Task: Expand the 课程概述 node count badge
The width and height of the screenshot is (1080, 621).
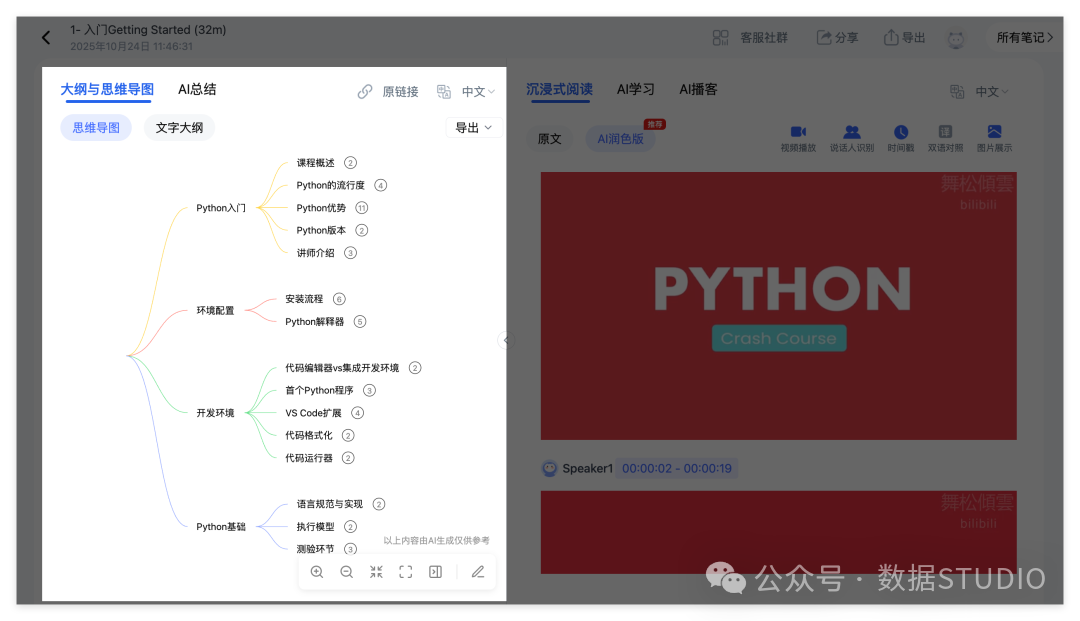Action: pyautogui.click(x=351, y=163)
